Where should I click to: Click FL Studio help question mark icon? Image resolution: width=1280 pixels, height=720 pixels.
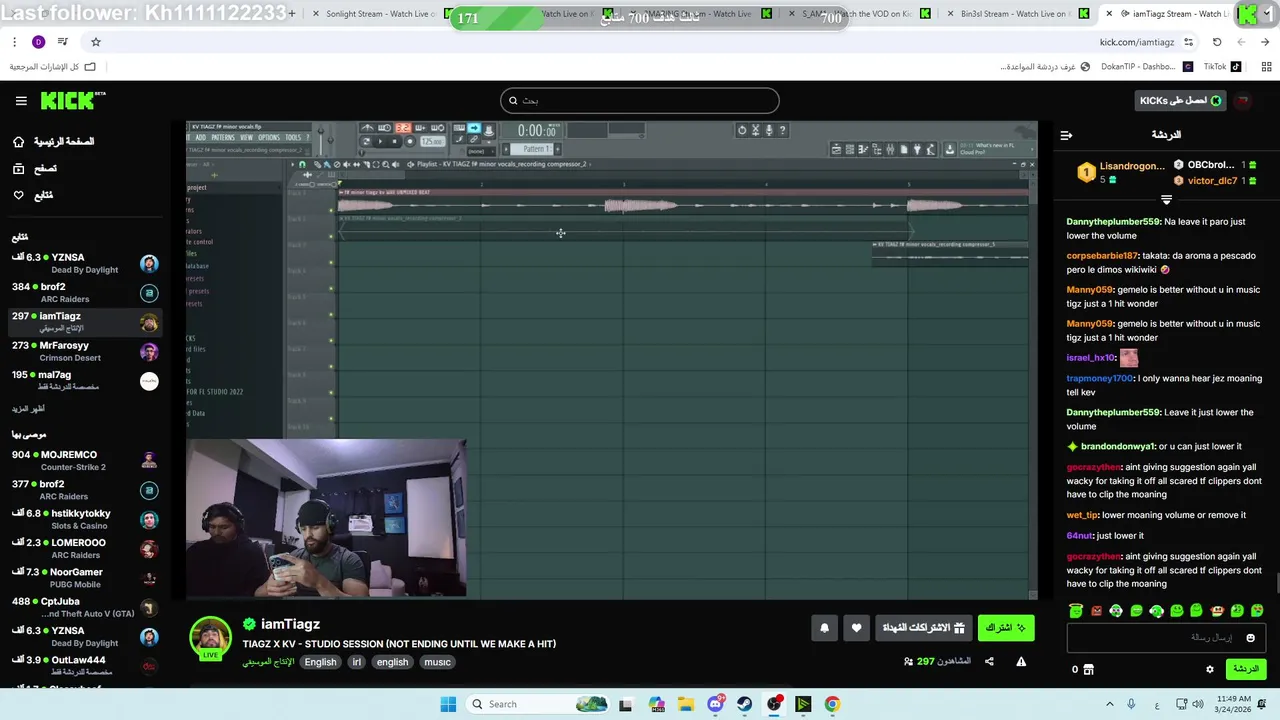tap(782, 130)
